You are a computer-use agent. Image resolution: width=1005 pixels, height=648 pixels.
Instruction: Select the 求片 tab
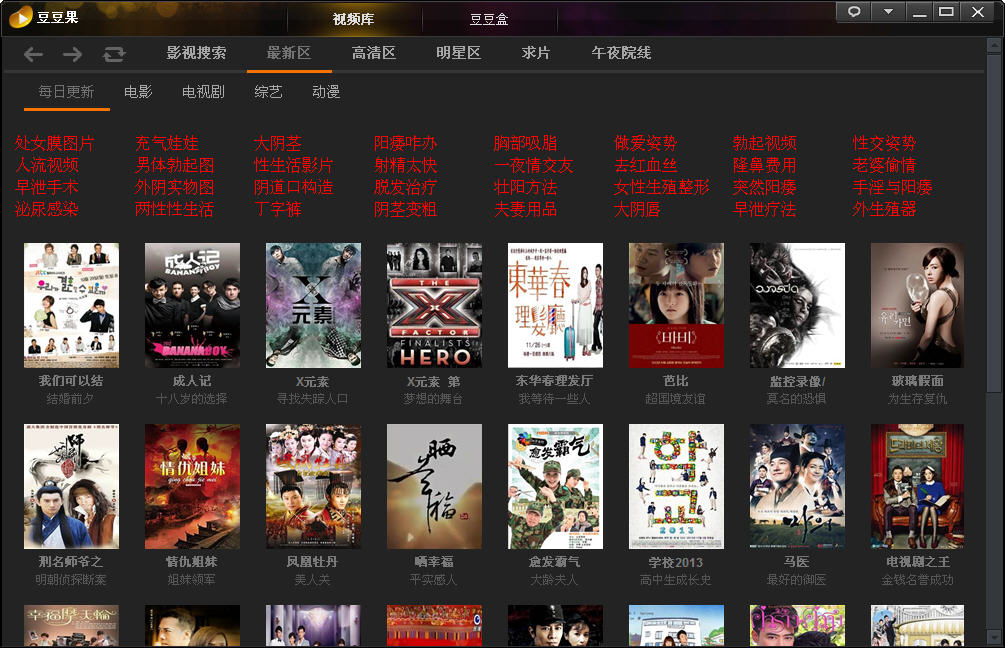pos(536,53)
